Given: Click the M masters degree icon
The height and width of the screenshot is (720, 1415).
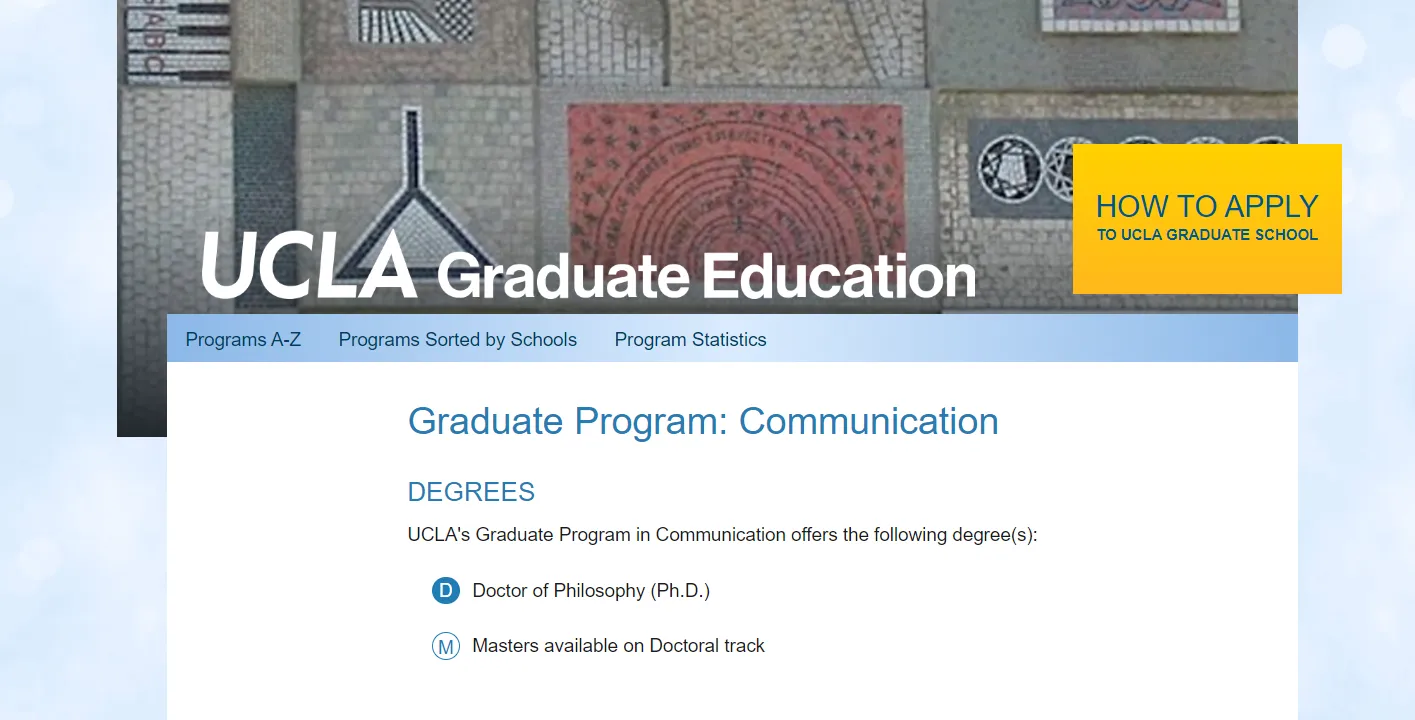Looking at the screenshot, I should pos(445,646).
